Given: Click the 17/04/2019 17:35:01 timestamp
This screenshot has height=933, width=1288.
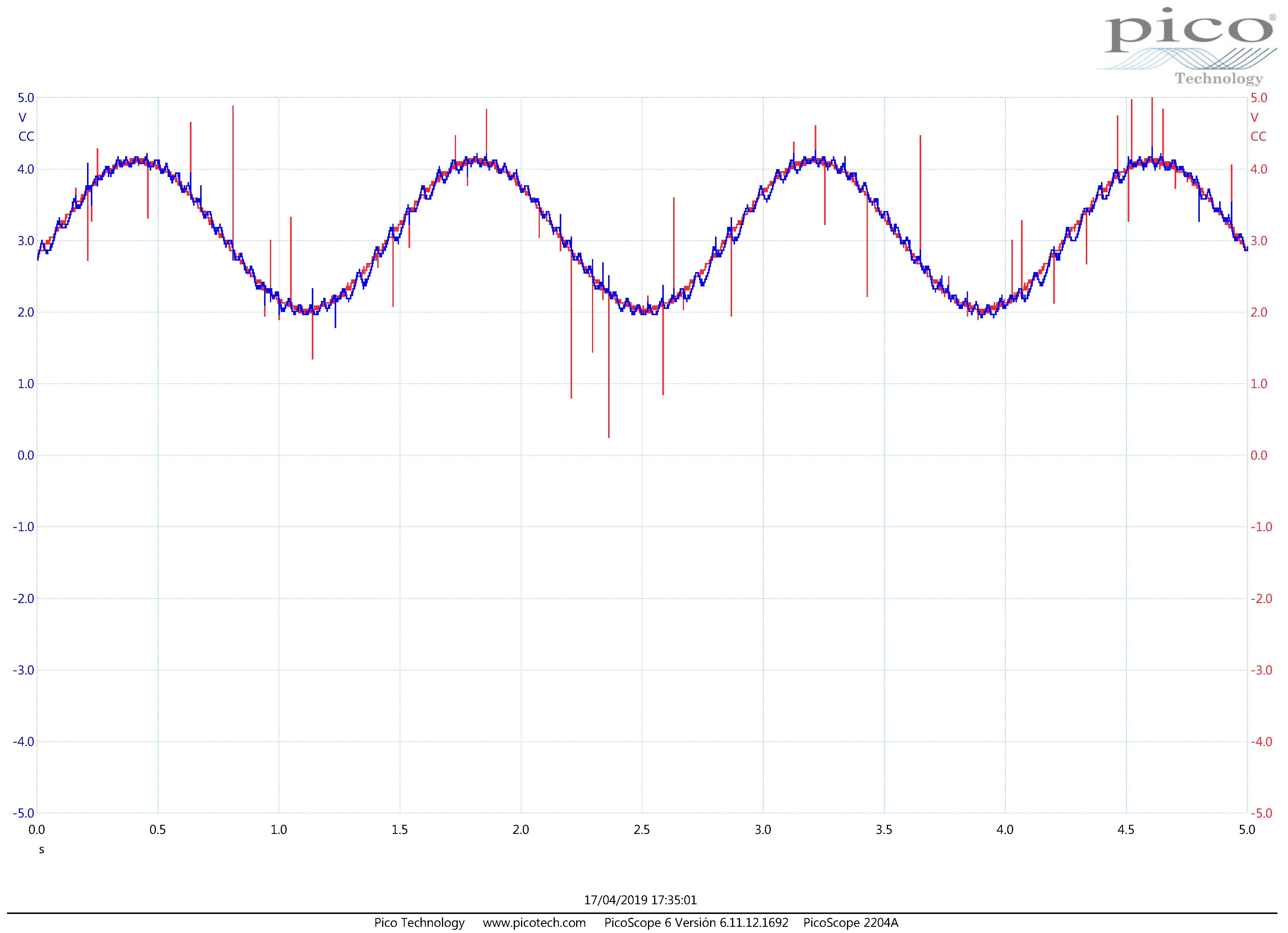Looking at the screenshot, I should [640, 900].
